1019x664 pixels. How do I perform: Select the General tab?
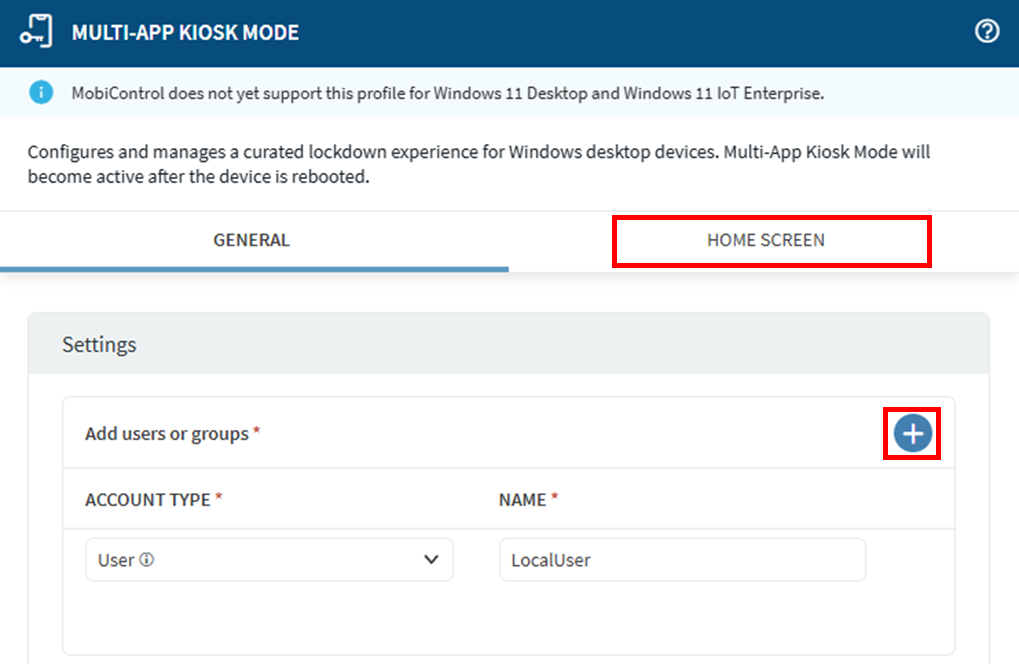(251, 240)
